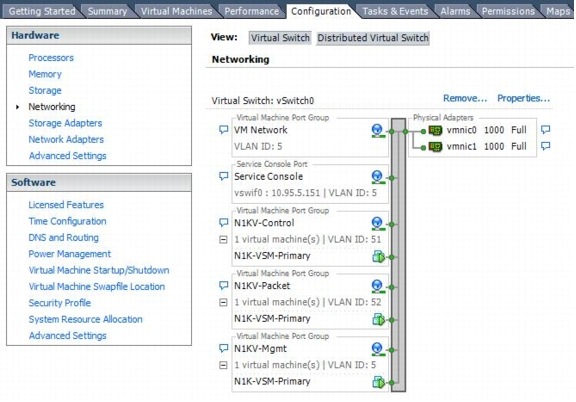Image resolution: width=576 pixels, height=402 pixels.
Task: Switch to the Summary tab
Action: [107, 11]
